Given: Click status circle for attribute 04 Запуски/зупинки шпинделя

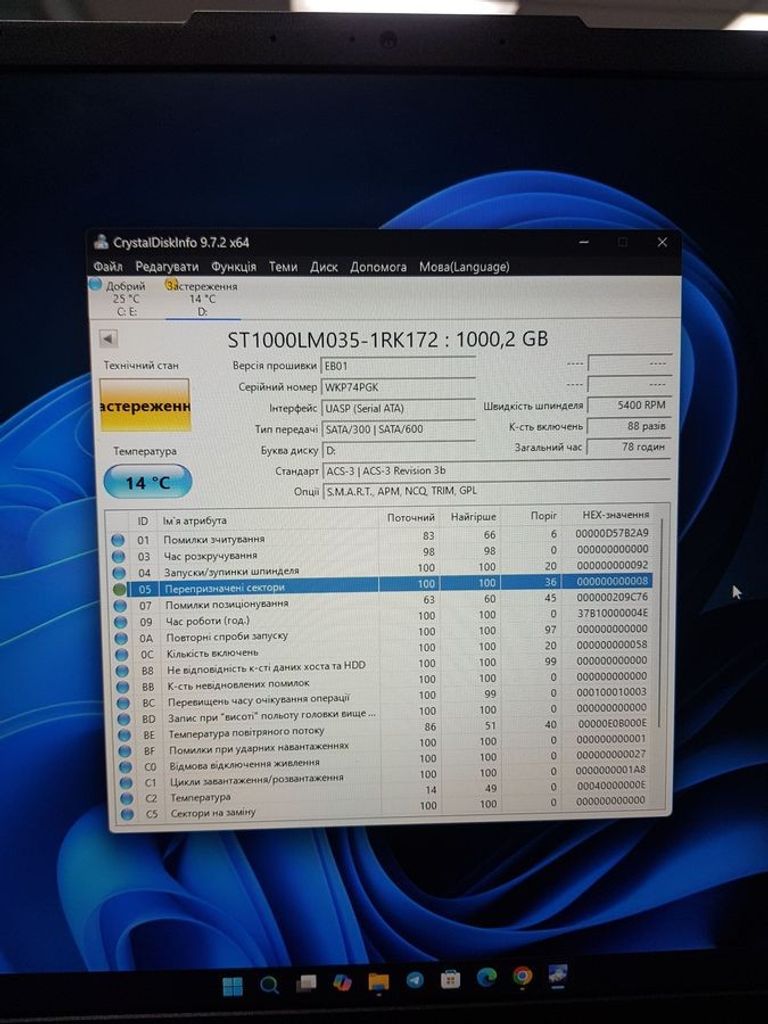Looking at the screenshot, I should 119,573.
